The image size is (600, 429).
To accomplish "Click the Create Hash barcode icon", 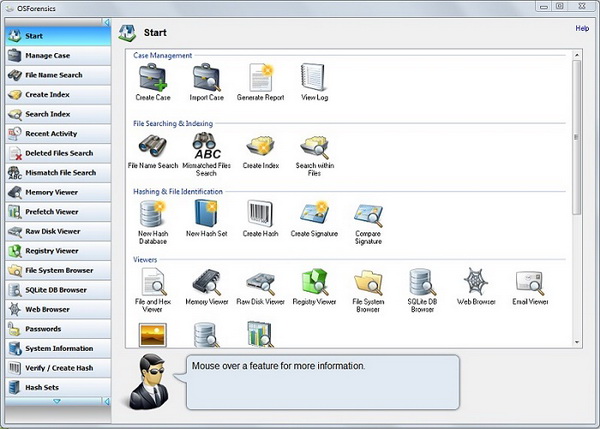I will [260, 214].
